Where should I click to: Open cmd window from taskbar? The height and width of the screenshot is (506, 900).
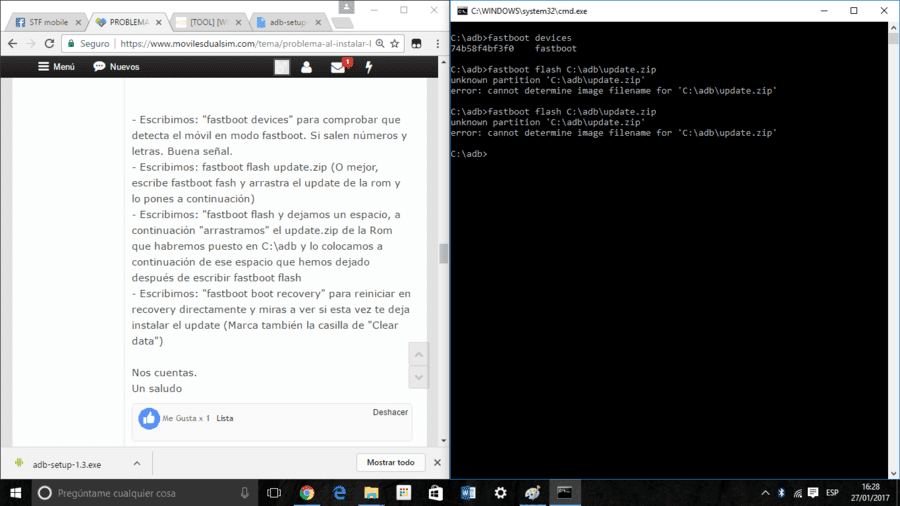pos(565,493)
